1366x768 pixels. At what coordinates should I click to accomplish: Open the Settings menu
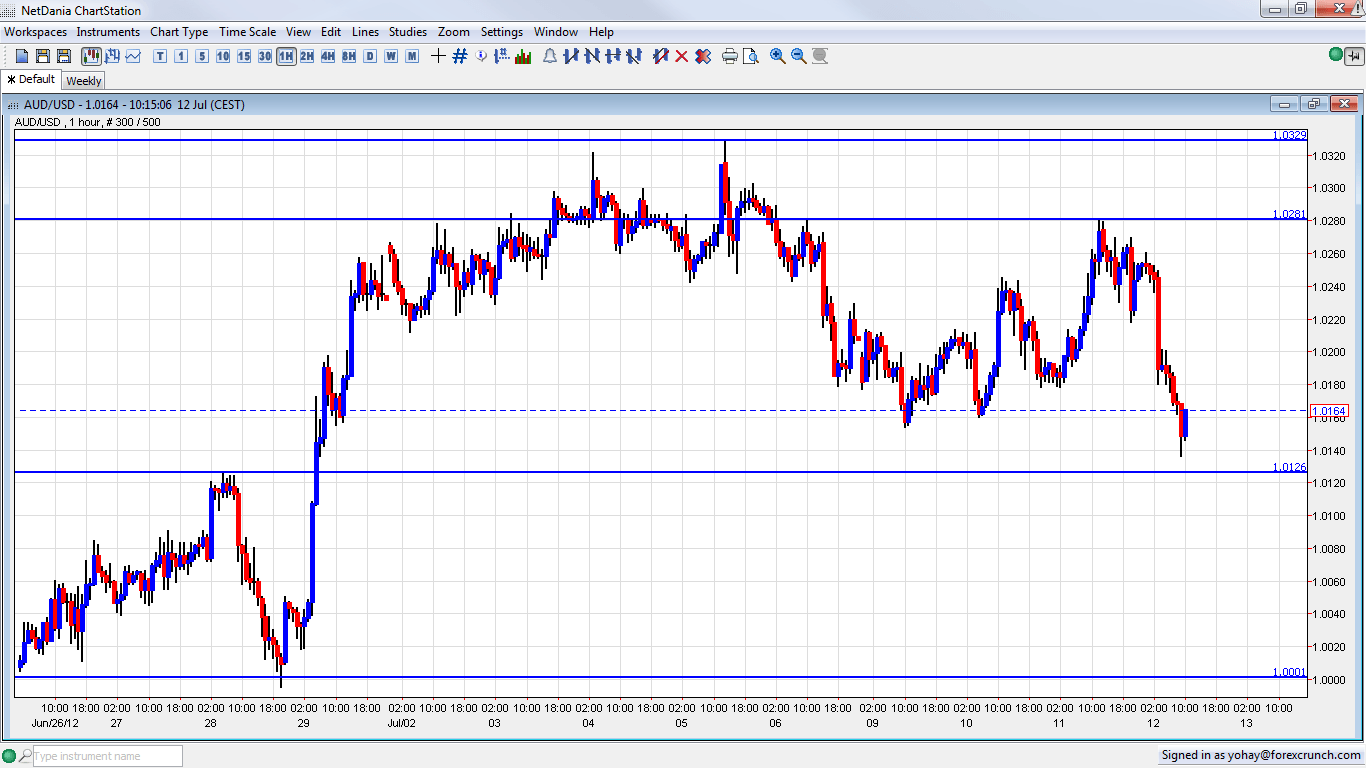(502, 32)
